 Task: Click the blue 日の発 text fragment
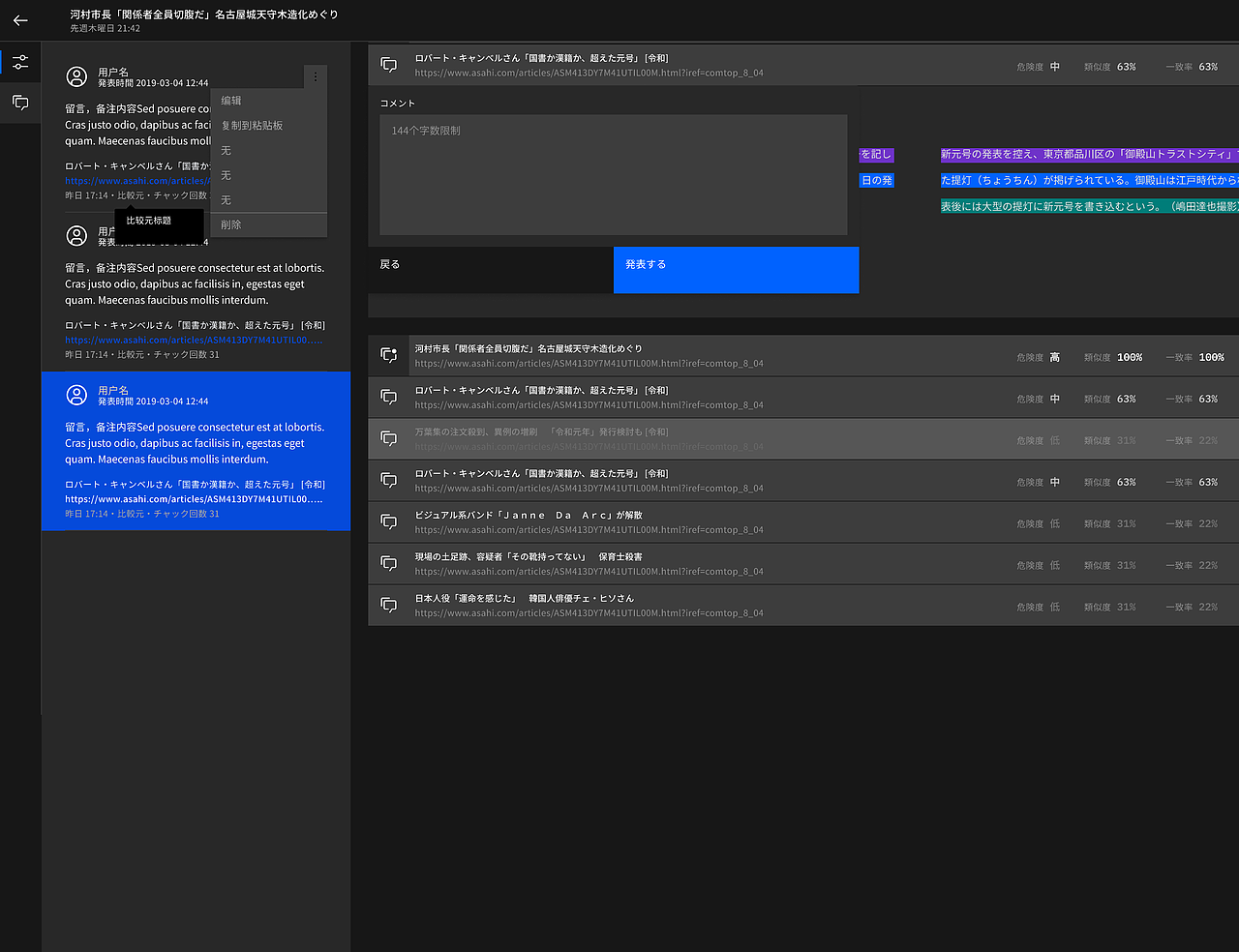pyautogui.click(x=876, y=181)
